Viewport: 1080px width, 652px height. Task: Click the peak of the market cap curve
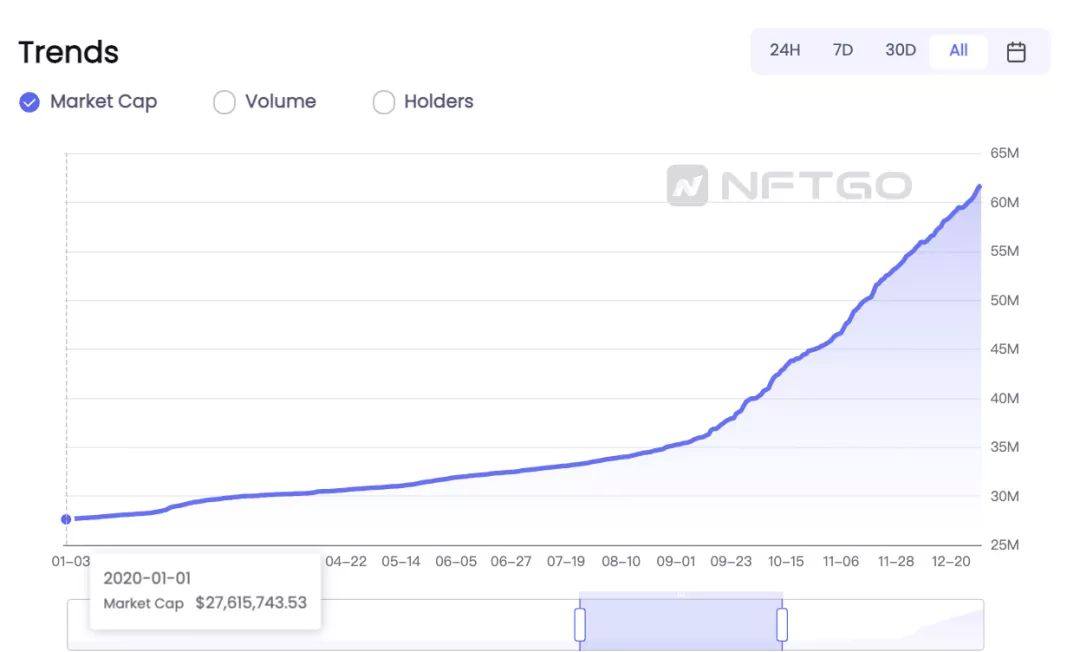(978, 186)
